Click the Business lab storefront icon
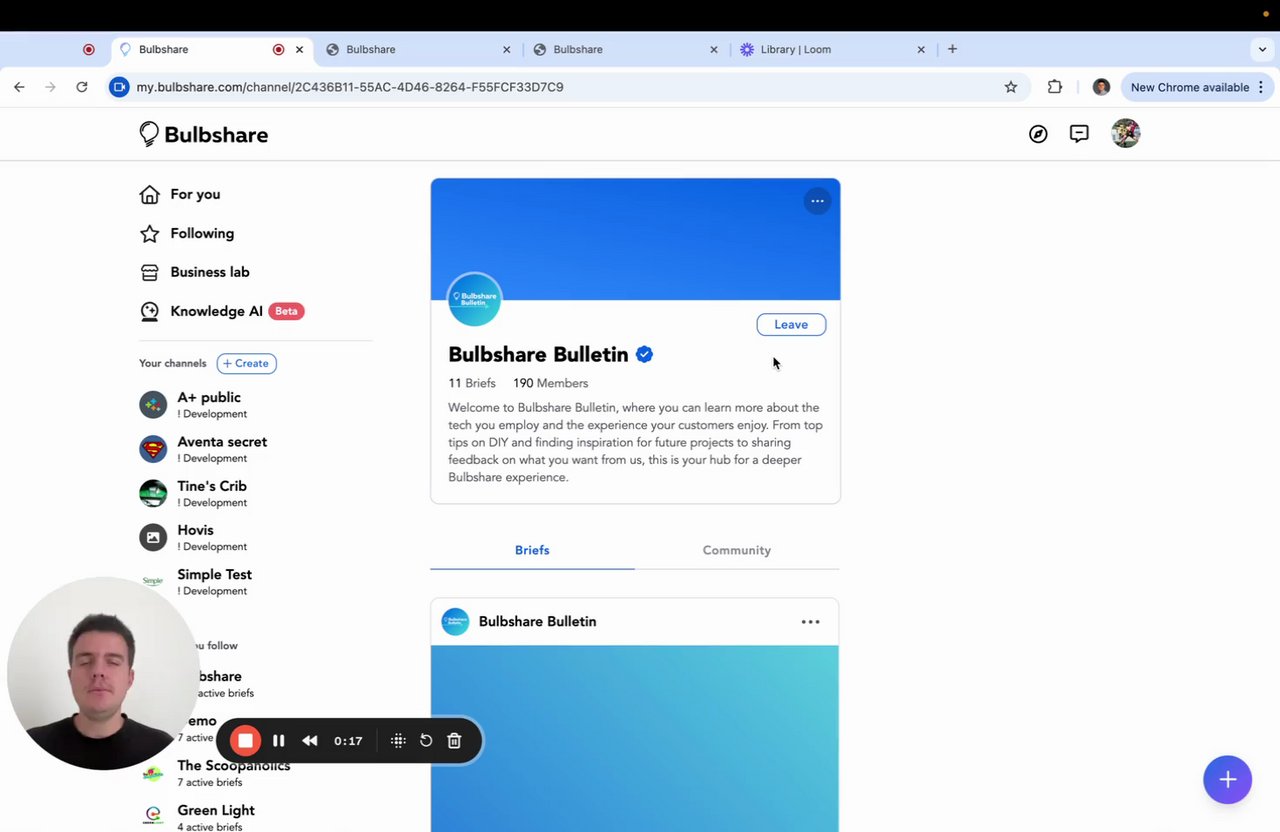1280x832 pixels. tap(149, 272)
